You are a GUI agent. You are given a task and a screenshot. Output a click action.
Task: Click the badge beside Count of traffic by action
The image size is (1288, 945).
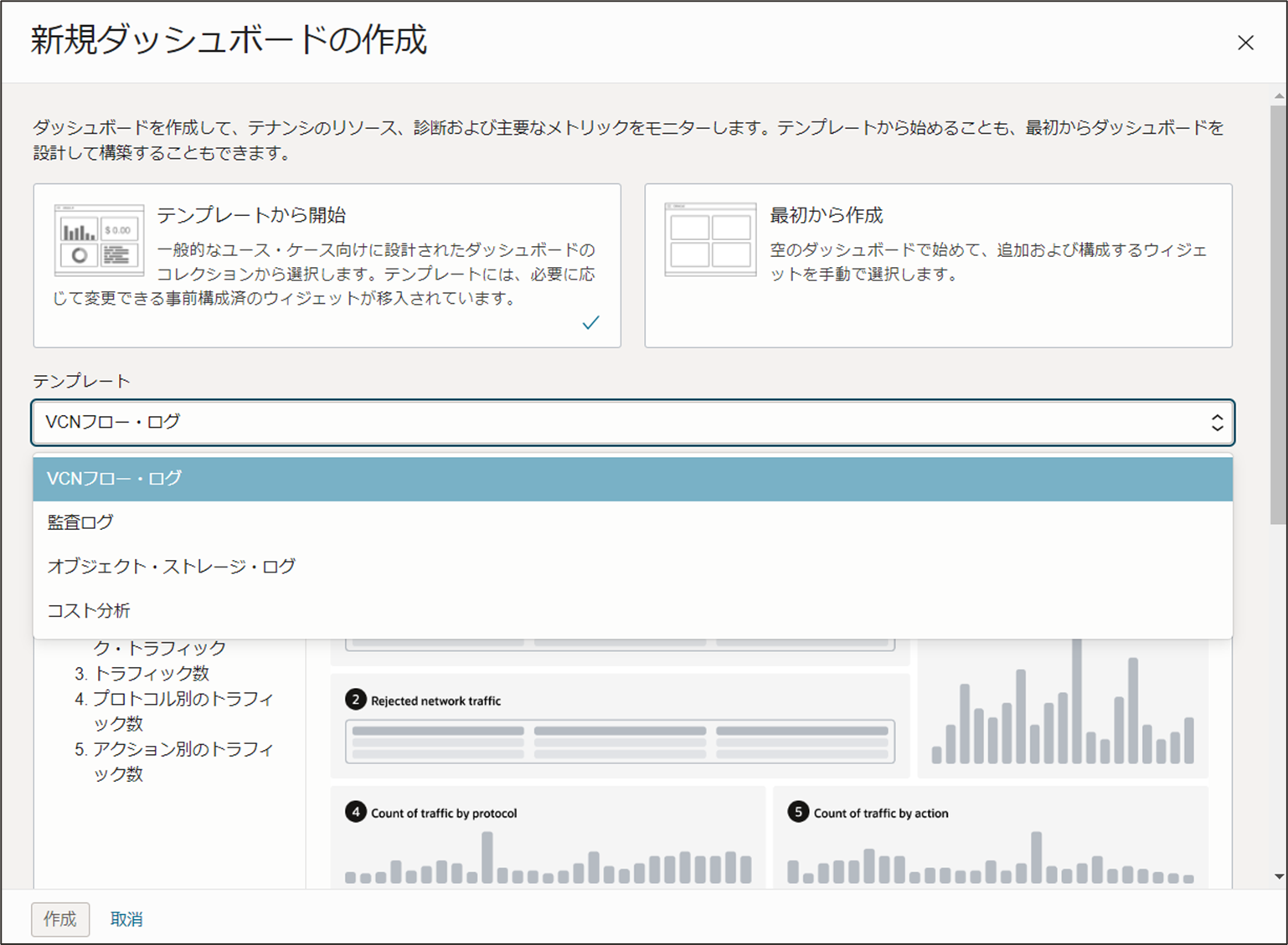coord(797,812)
